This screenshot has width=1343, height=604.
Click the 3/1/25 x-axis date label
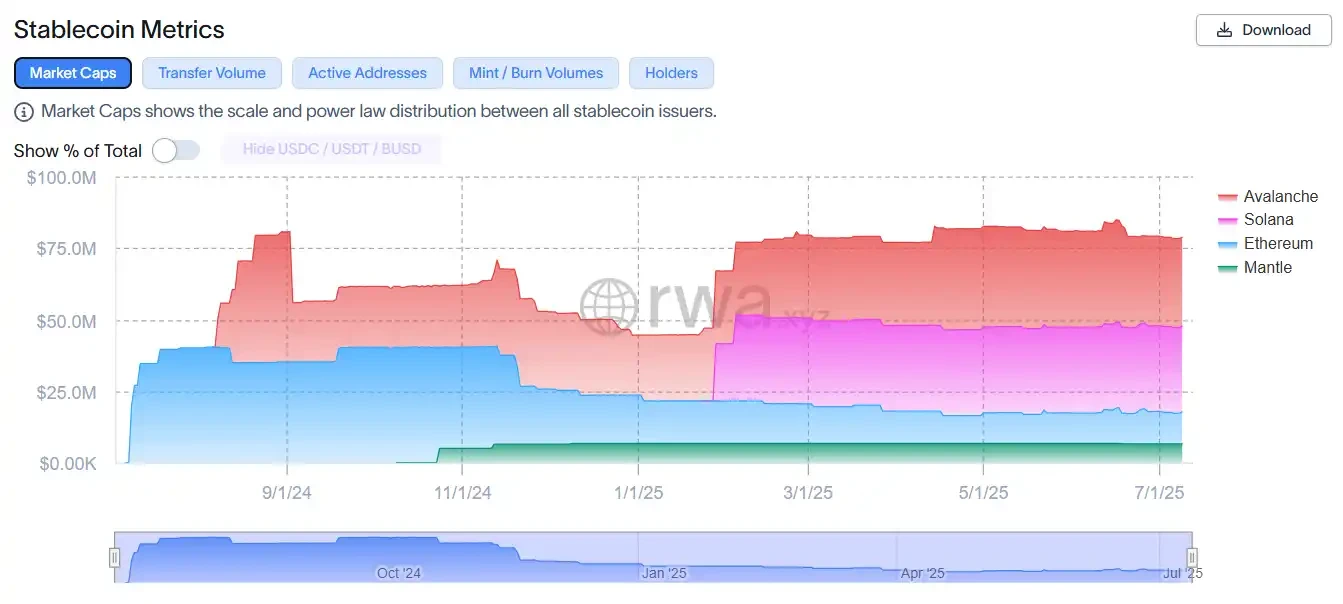[x=808, y=493]
